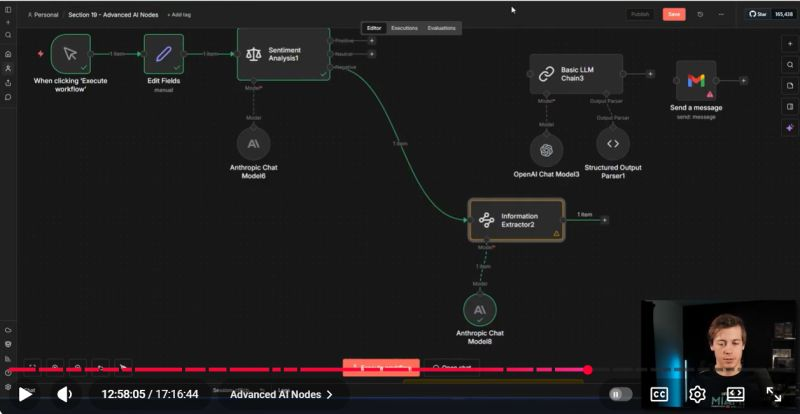Image resolution: width=800 pixels, height=414 pixels.
Task: Switch to the Executions tab
Action: click(405, 28)
